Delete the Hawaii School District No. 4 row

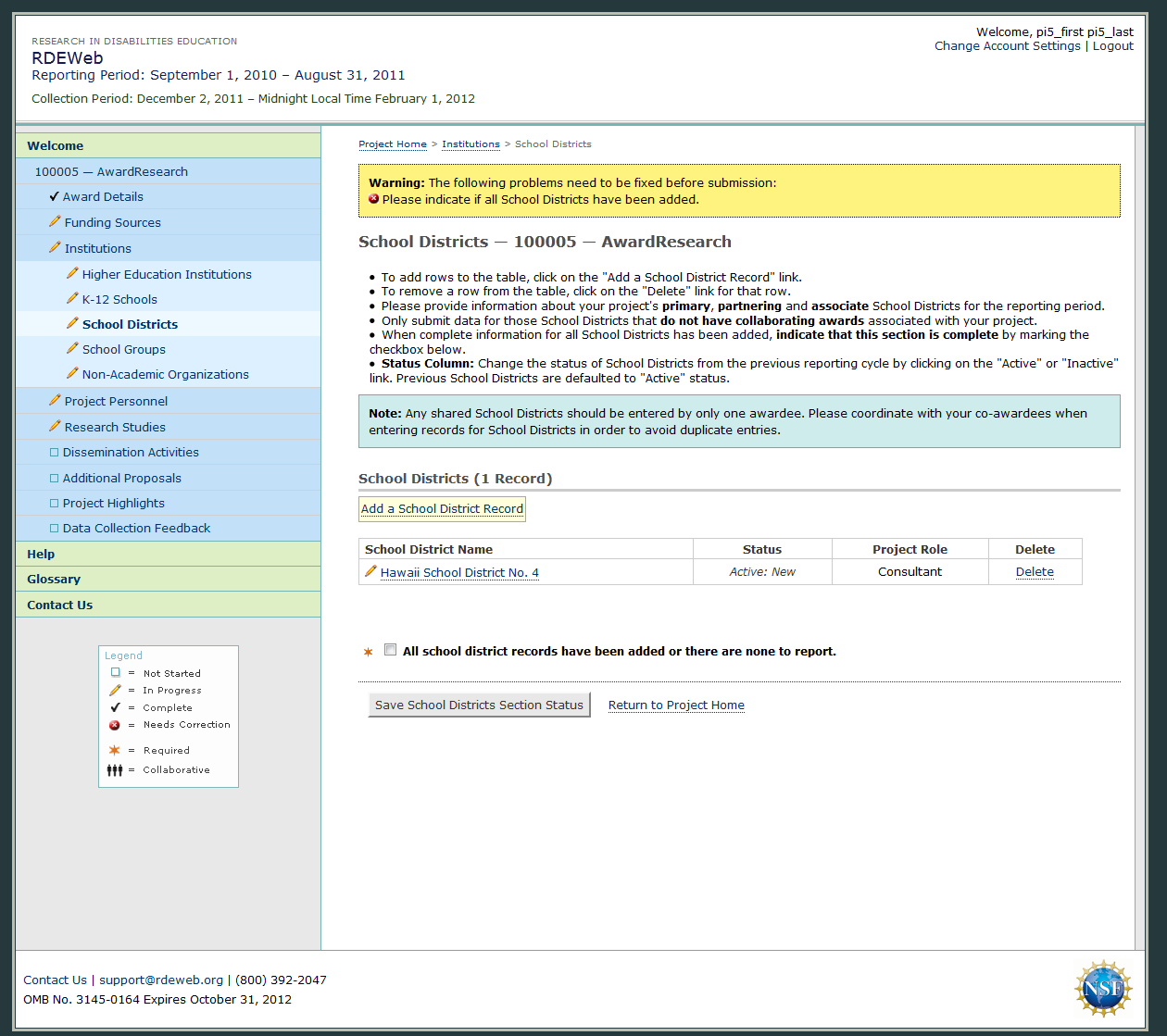tap(1035, 572)
